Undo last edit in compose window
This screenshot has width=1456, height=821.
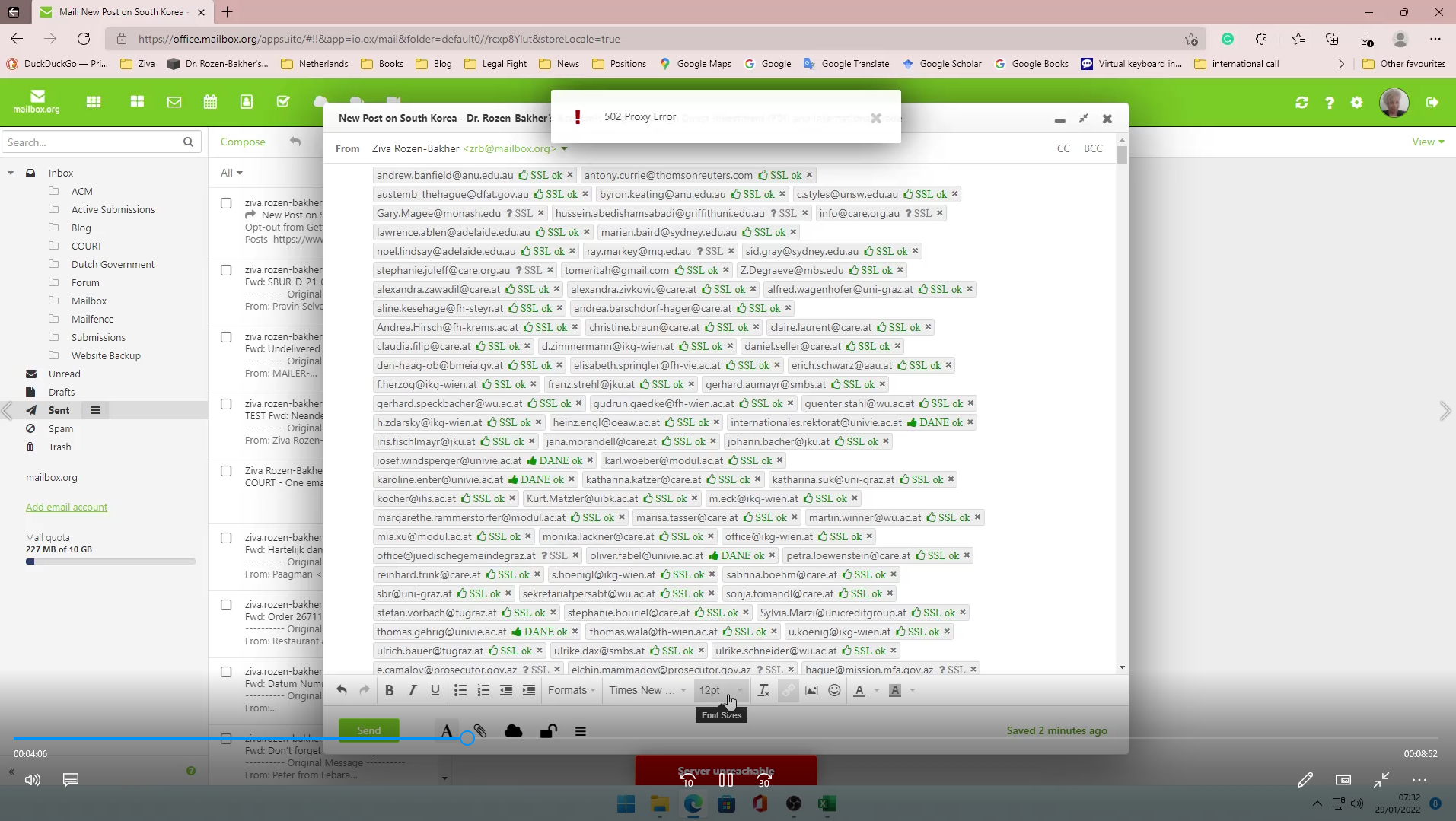(342, 690)
